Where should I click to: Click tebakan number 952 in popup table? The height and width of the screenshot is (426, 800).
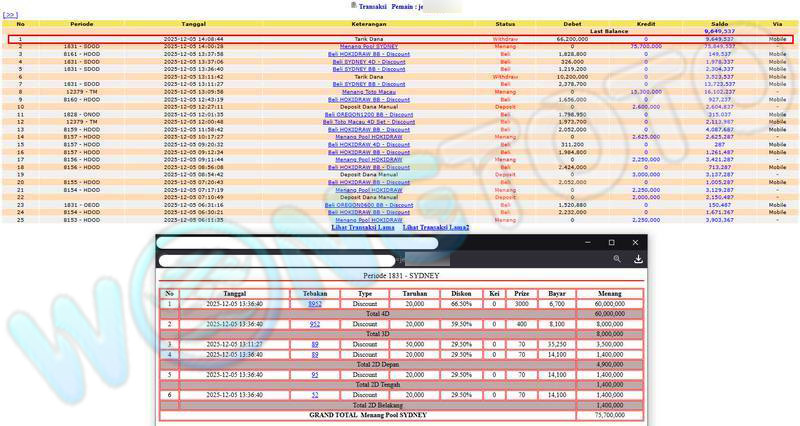[315, 324]
